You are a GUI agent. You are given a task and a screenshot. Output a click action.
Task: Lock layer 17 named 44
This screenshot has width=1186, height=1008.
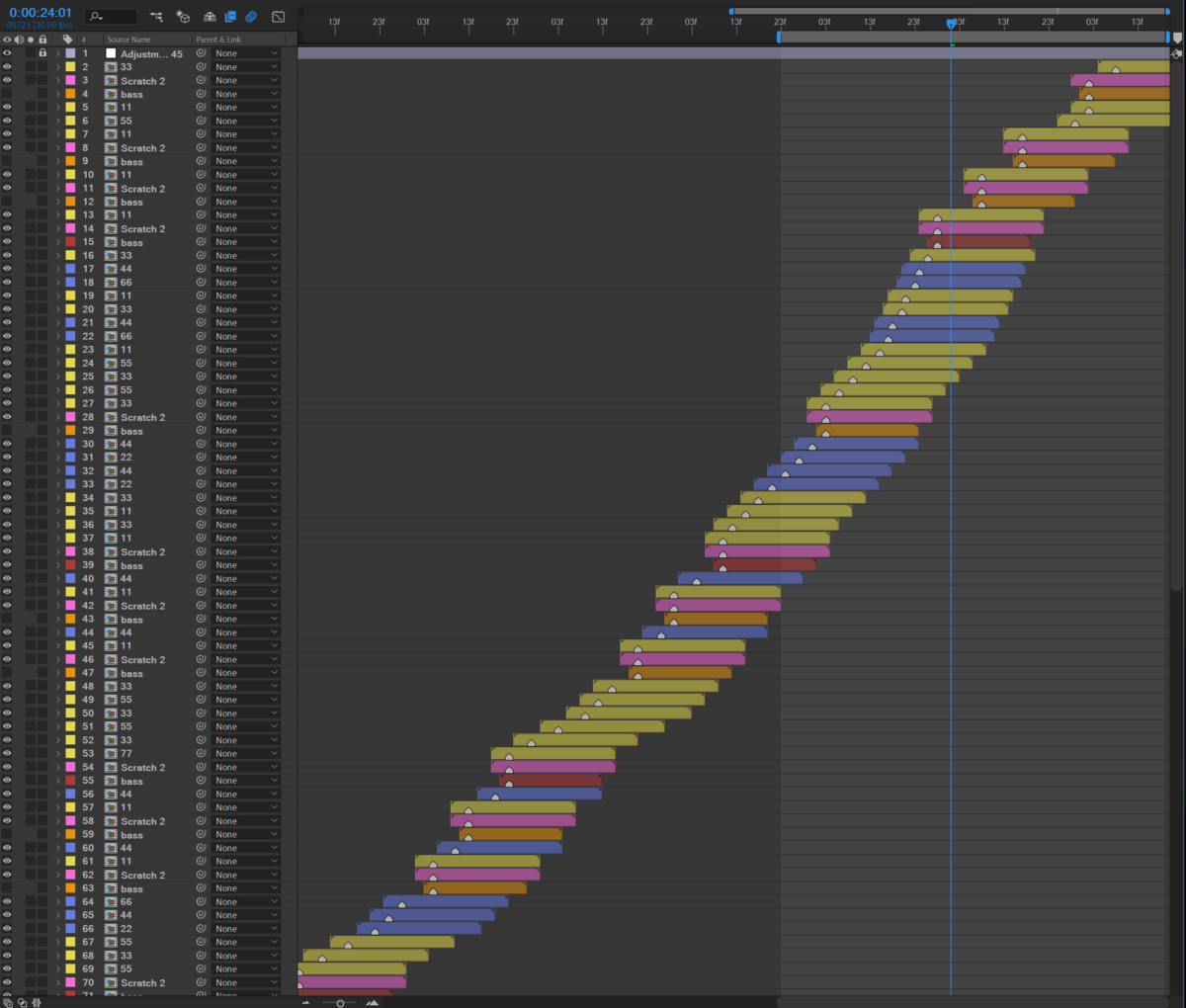point(42,269)
